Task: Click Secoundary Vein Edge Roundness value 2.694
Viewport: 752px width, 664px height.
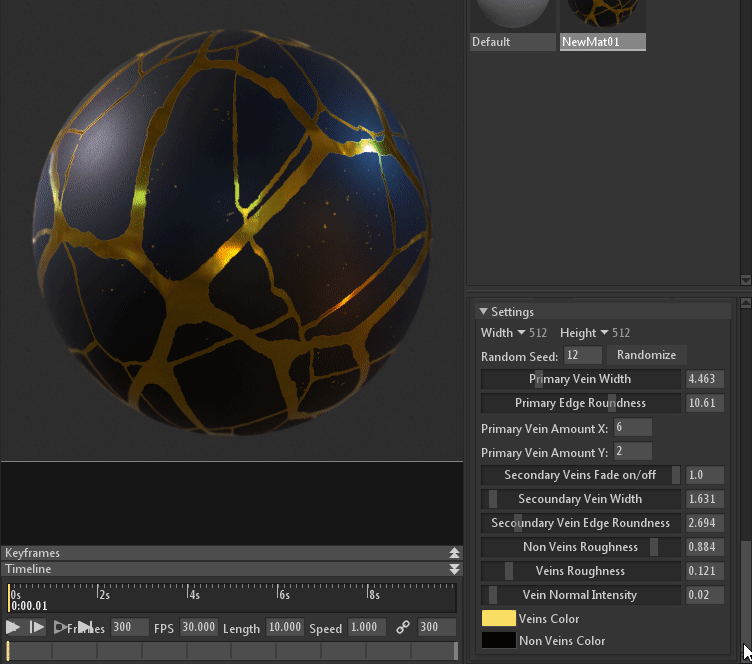Action: [x=705, y=523]
